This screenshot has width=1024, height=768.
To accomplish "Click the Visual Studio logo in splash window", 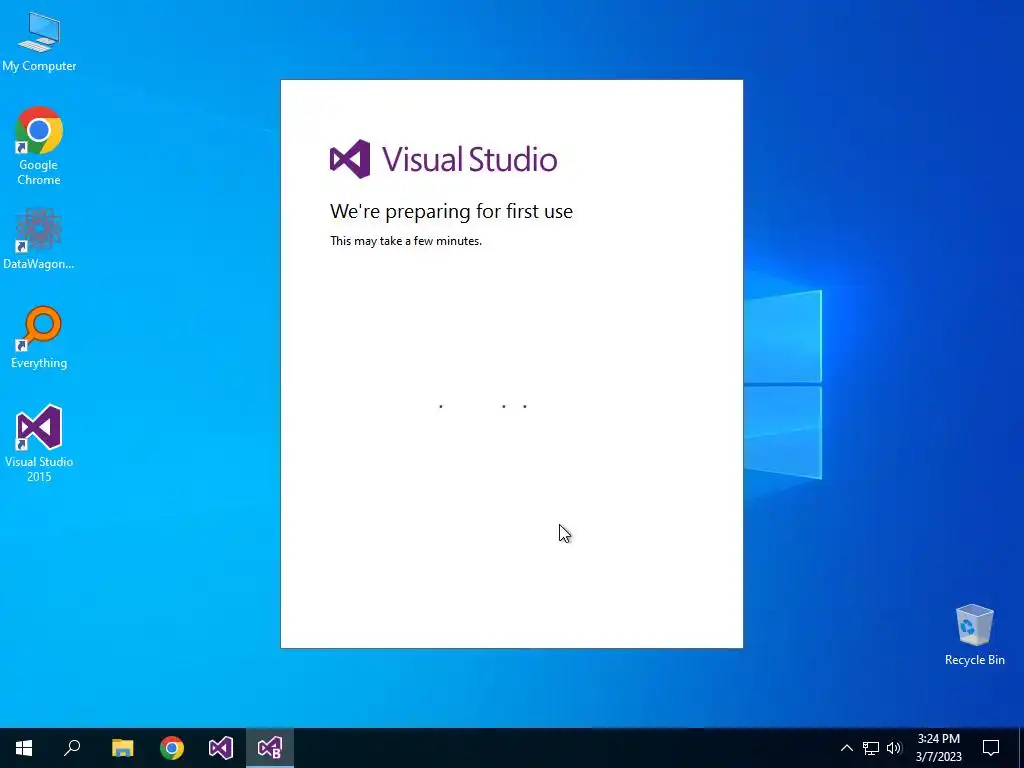I will (443, 159).
